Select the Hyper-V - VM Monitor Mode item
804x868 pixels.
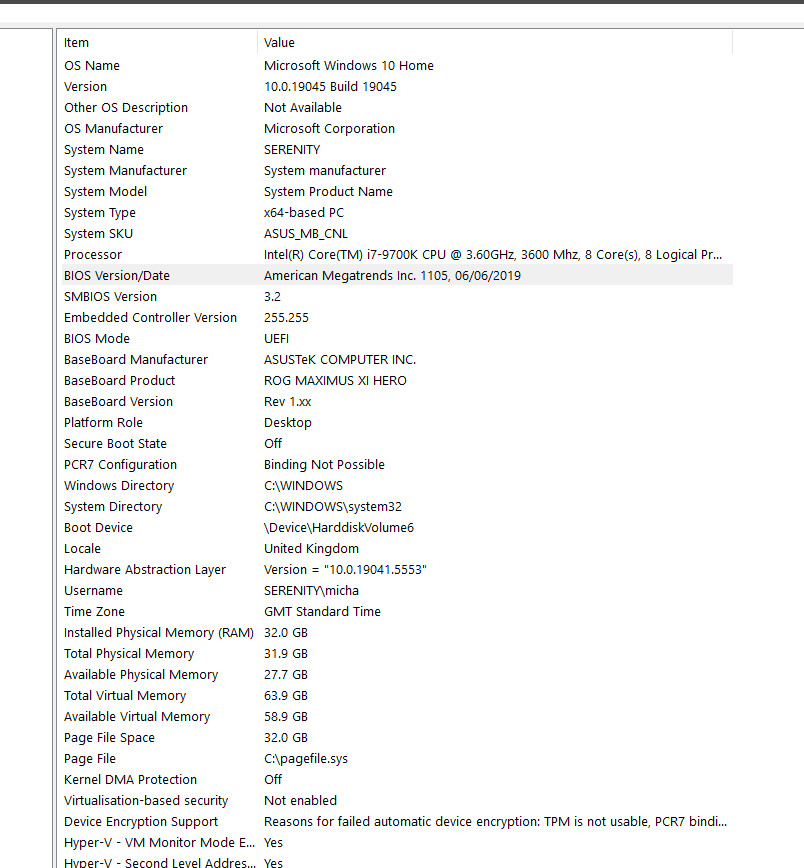(x=159, y=844)
